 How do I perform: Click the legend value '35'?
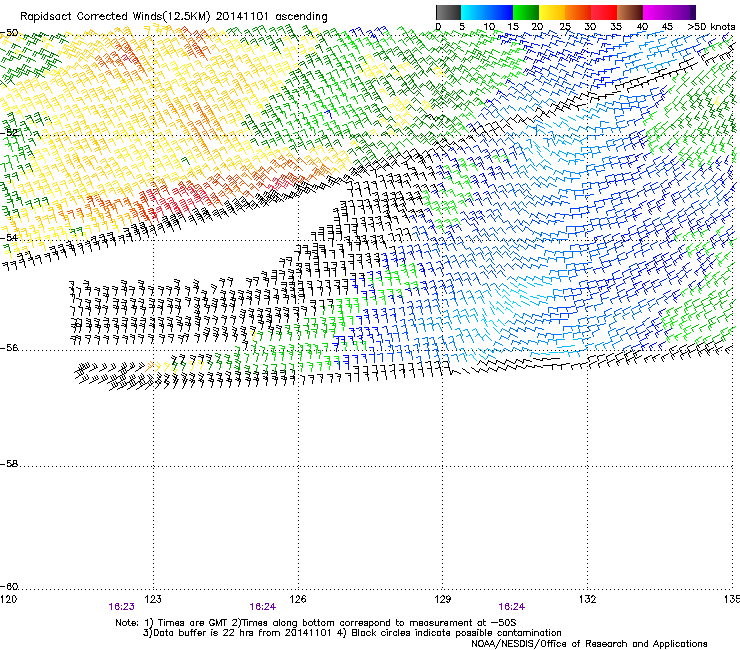616,26
